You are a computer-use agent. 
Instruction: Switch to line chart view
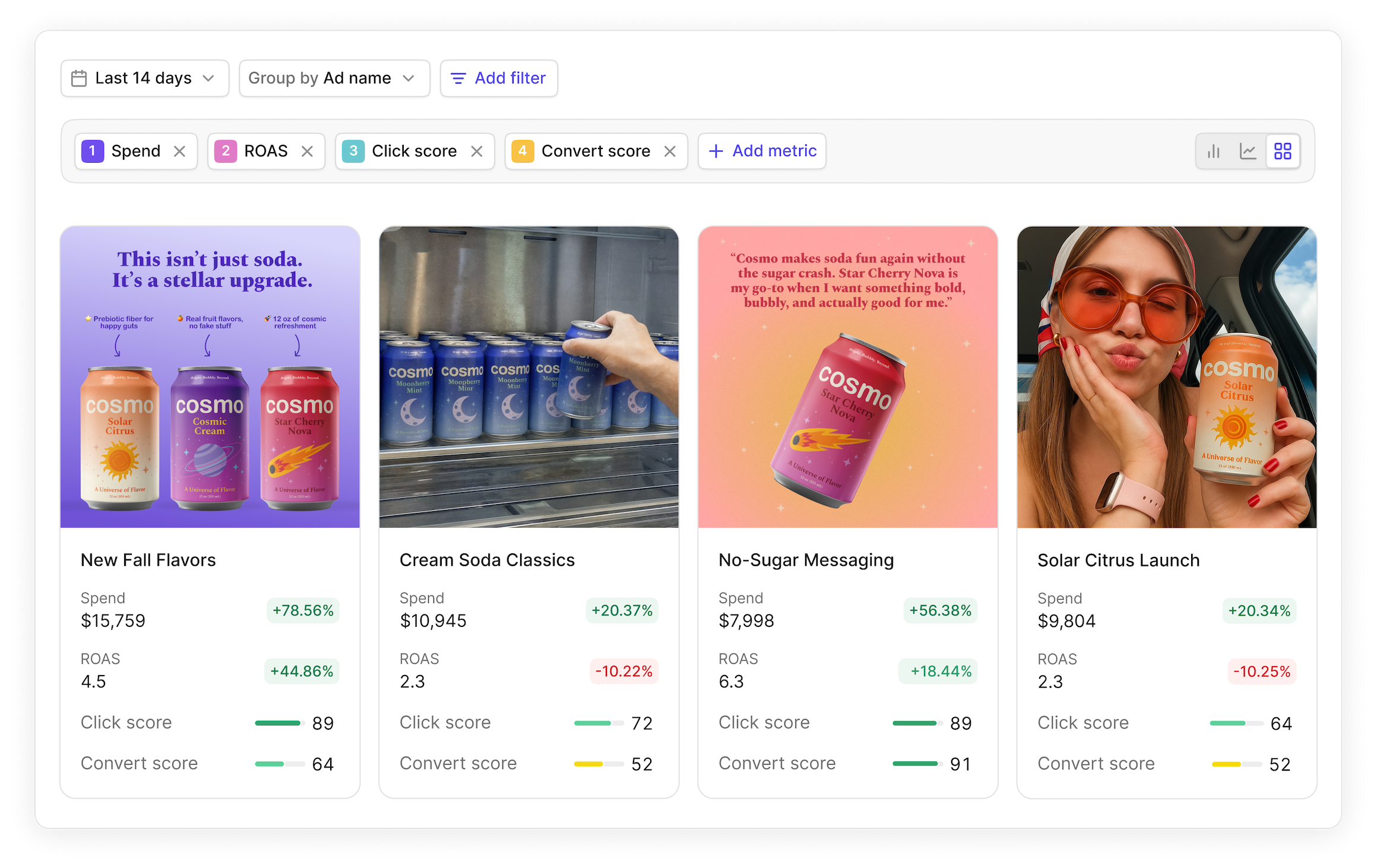click(1248, 151)
